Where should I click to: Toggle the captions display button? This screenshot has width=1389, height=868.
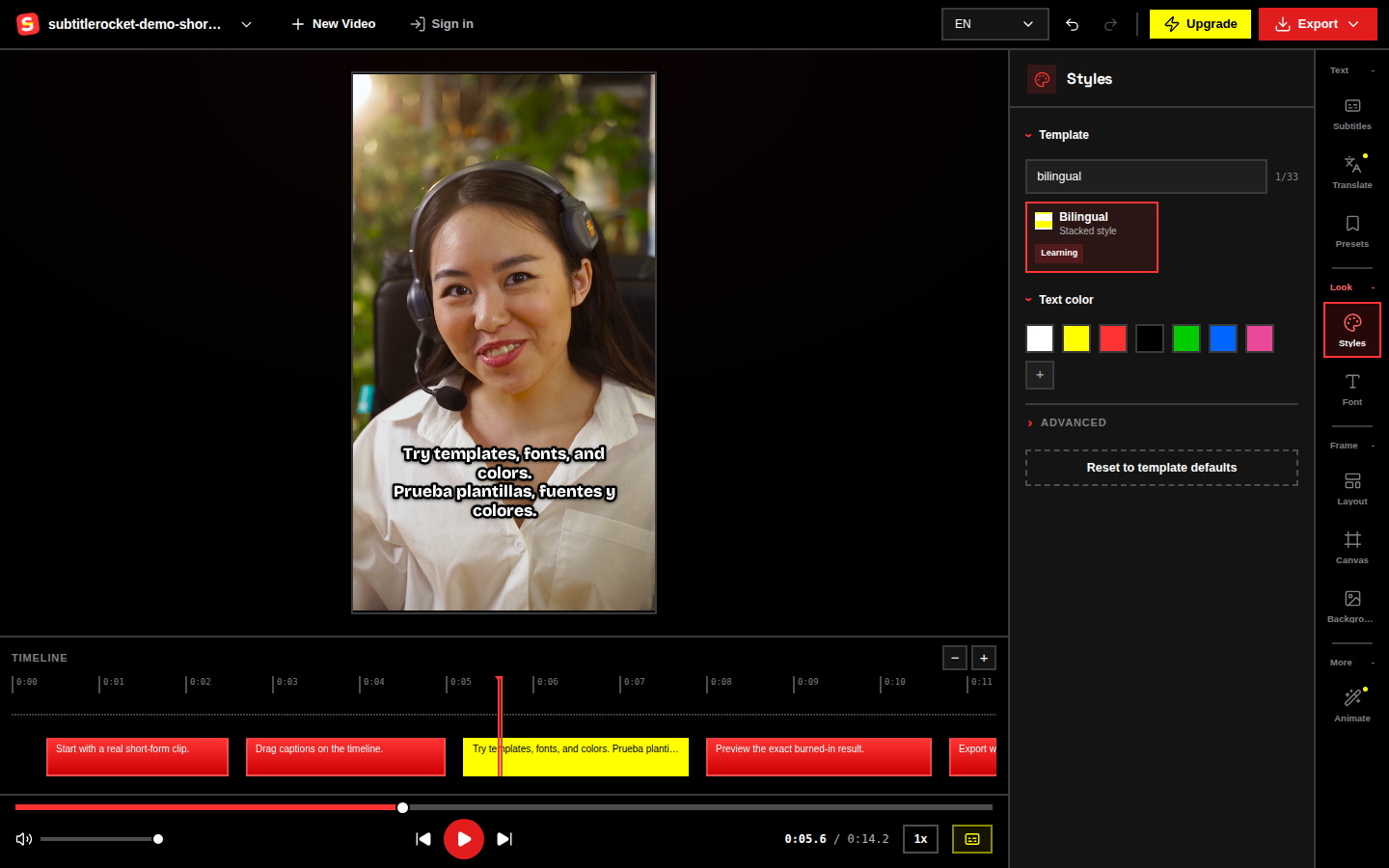click(x=972, y=839)
